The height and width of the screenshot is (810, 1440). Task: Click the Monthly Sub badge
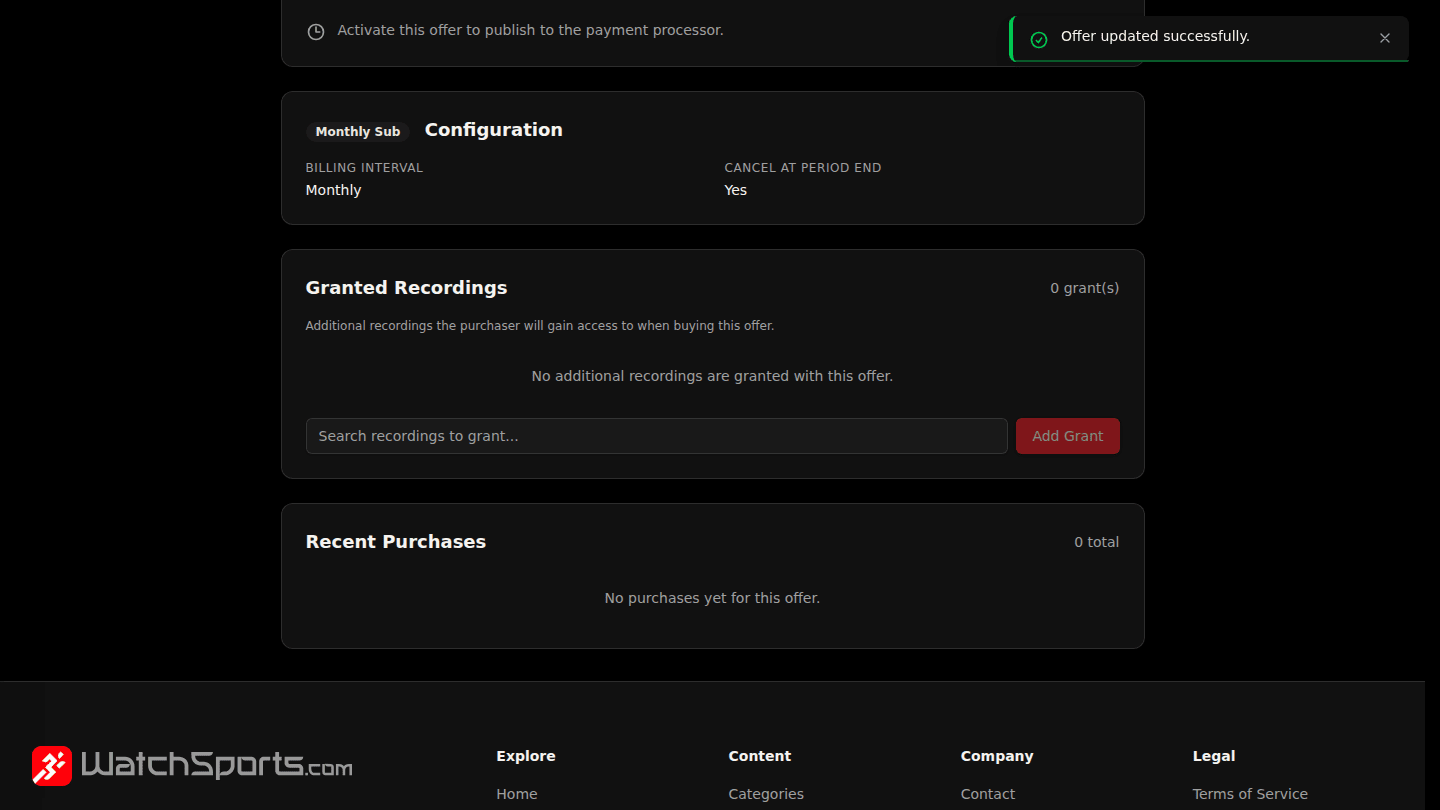[358, 131]
